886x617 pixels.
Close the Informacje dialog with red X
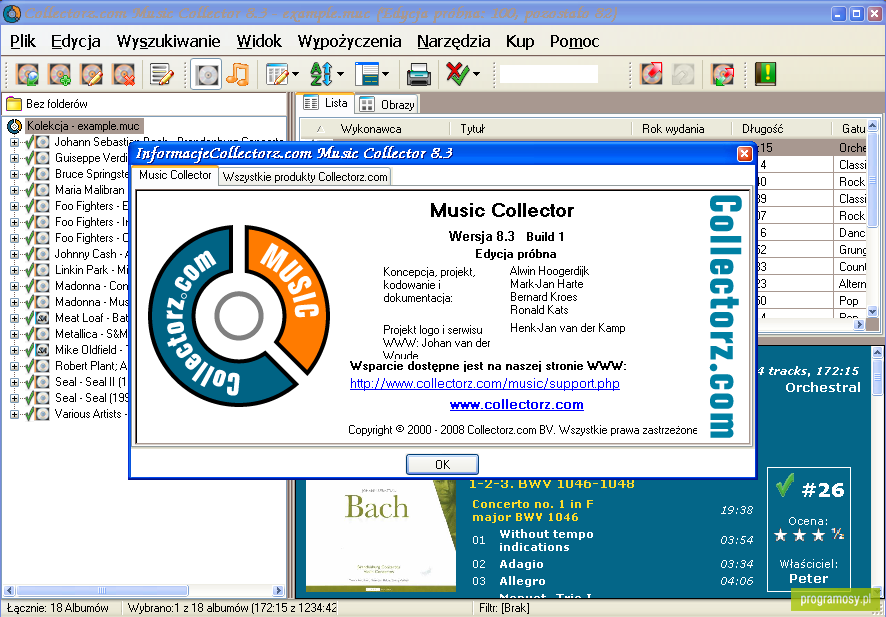tap(745, 154)
